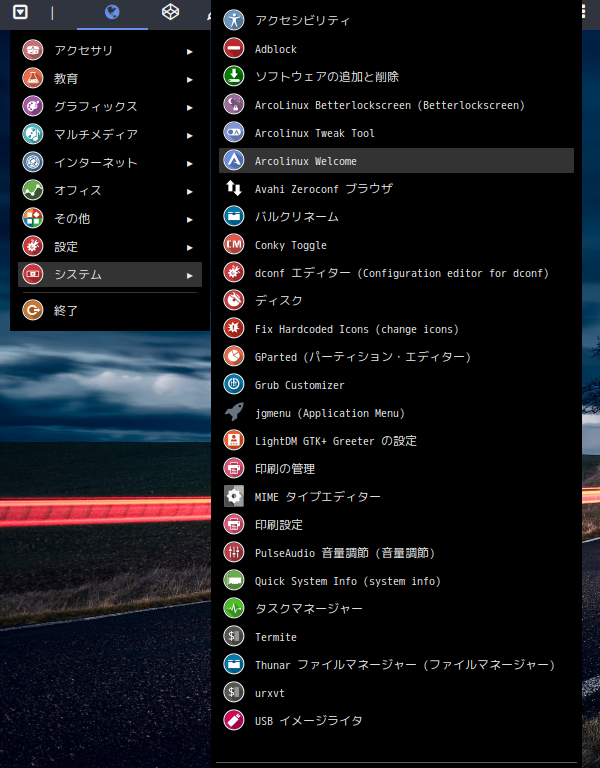The width and height of the screenshot is (600, 768).
Task: Click the 終了 logout icon
Action: [x=33, y=310]
